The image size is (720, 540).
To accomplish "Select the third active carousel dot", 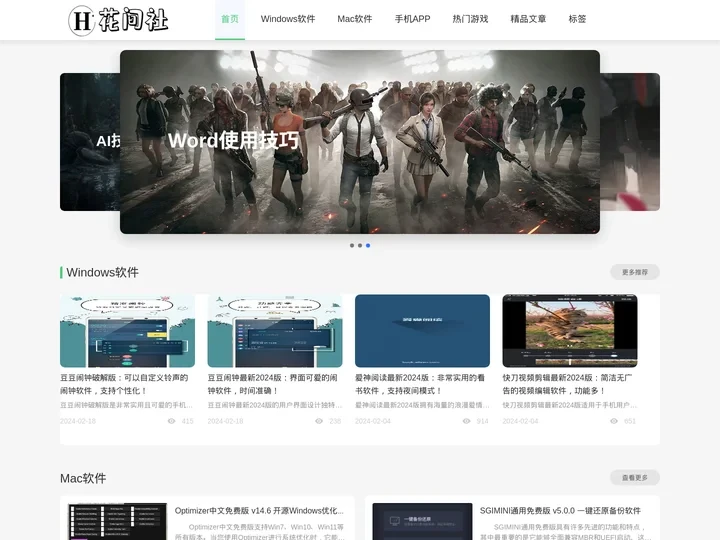I will (368, 246).
